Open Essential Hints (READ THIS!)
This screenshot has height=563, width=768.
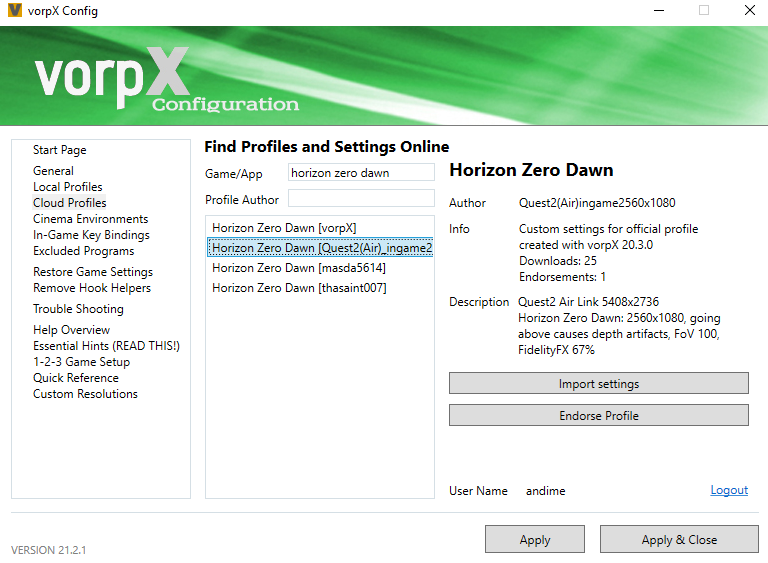[106, 346]
